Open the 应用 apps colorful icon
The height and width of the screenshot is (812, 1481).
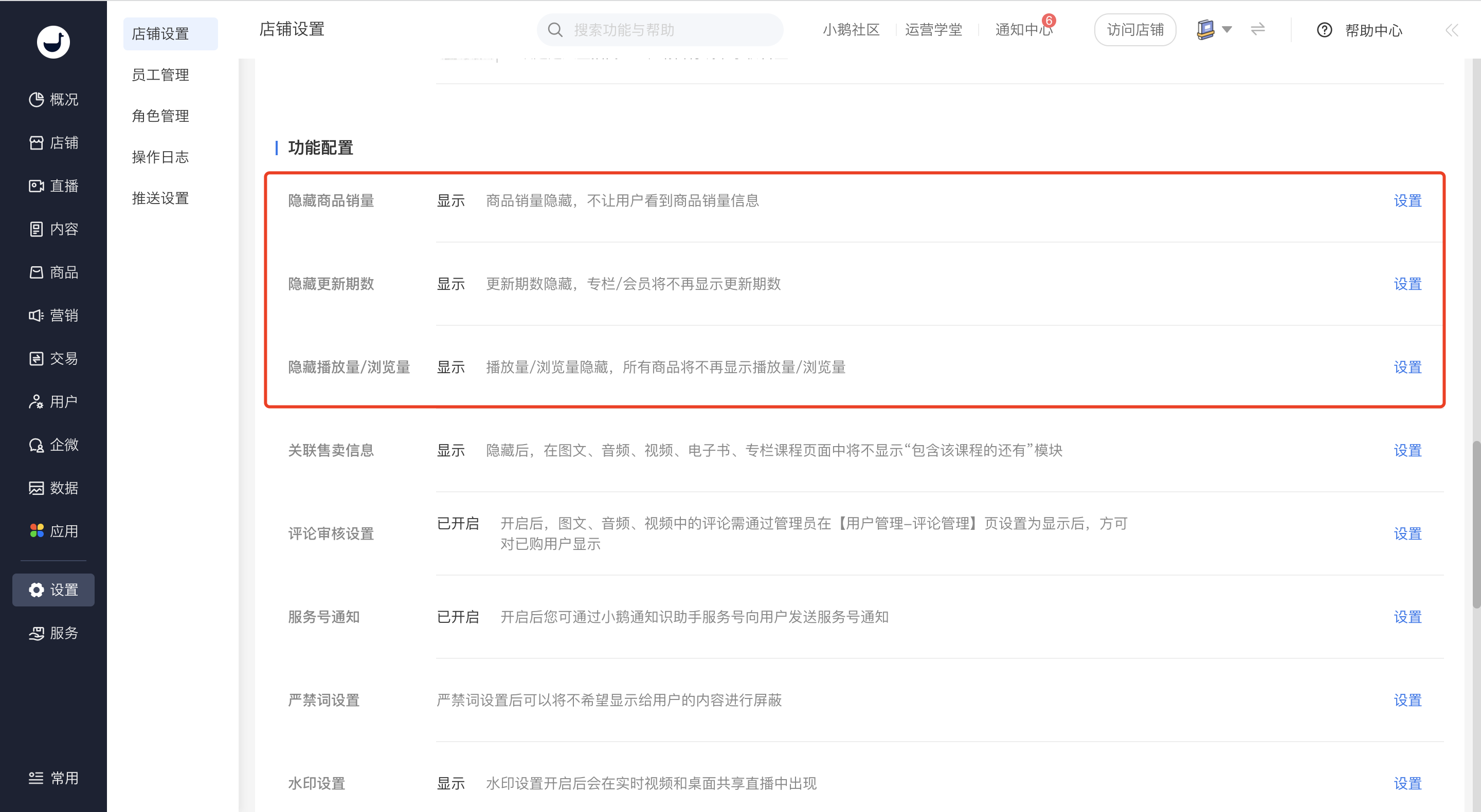[37, 530]
